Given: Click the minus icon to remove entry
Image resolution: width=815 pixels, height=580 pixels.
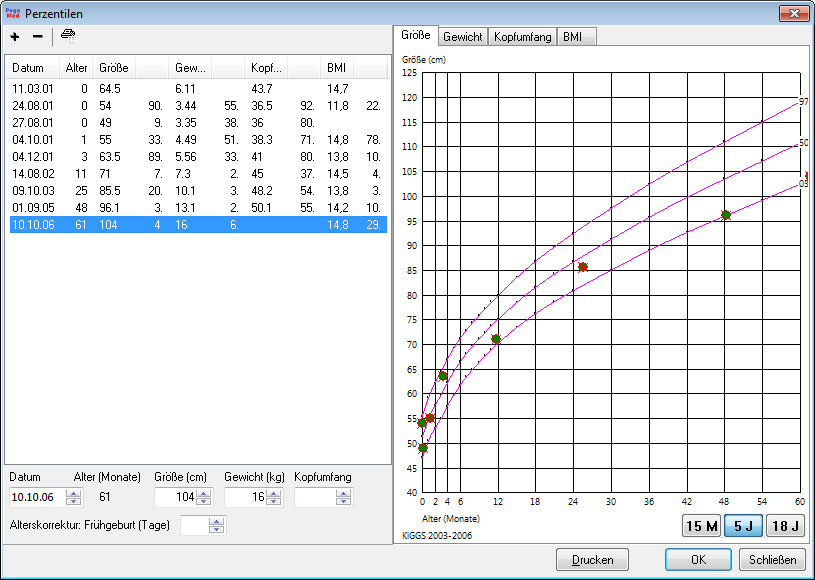Looking at the screenshot, I should click(x=38, y=36).
